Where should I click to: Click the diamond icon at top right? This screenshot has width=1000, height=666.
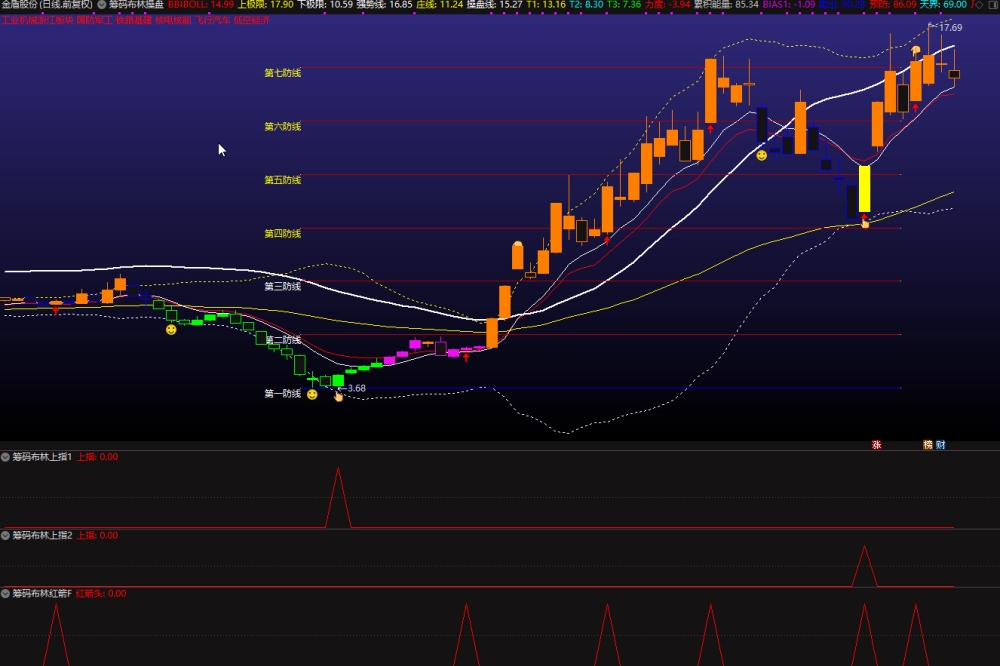(980, 4)
